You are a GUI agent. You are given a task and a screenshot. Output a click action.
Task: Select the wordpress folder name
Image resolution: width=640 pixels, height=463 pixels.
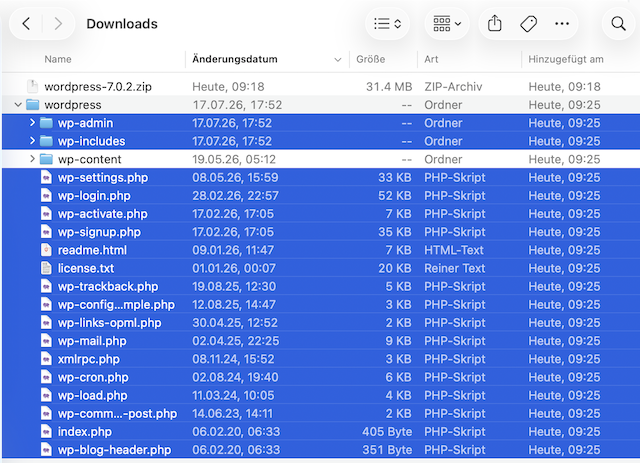pos(73,105)
